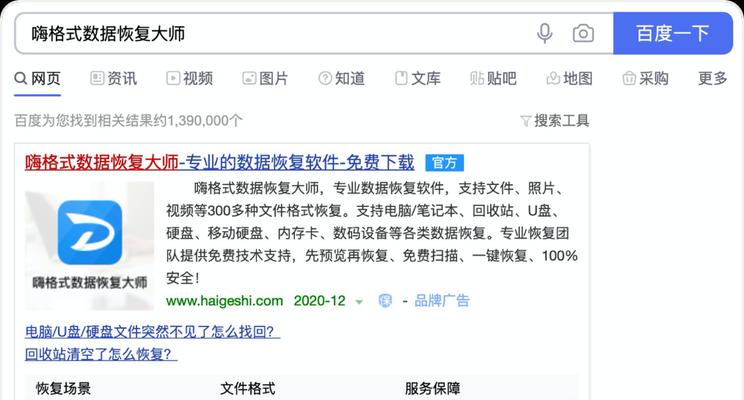Visit the www.haigeshi.com URL link
Image resolution: width=744 pixels, height=400 pixels.
pyautogui.click(x=224, y=301)
